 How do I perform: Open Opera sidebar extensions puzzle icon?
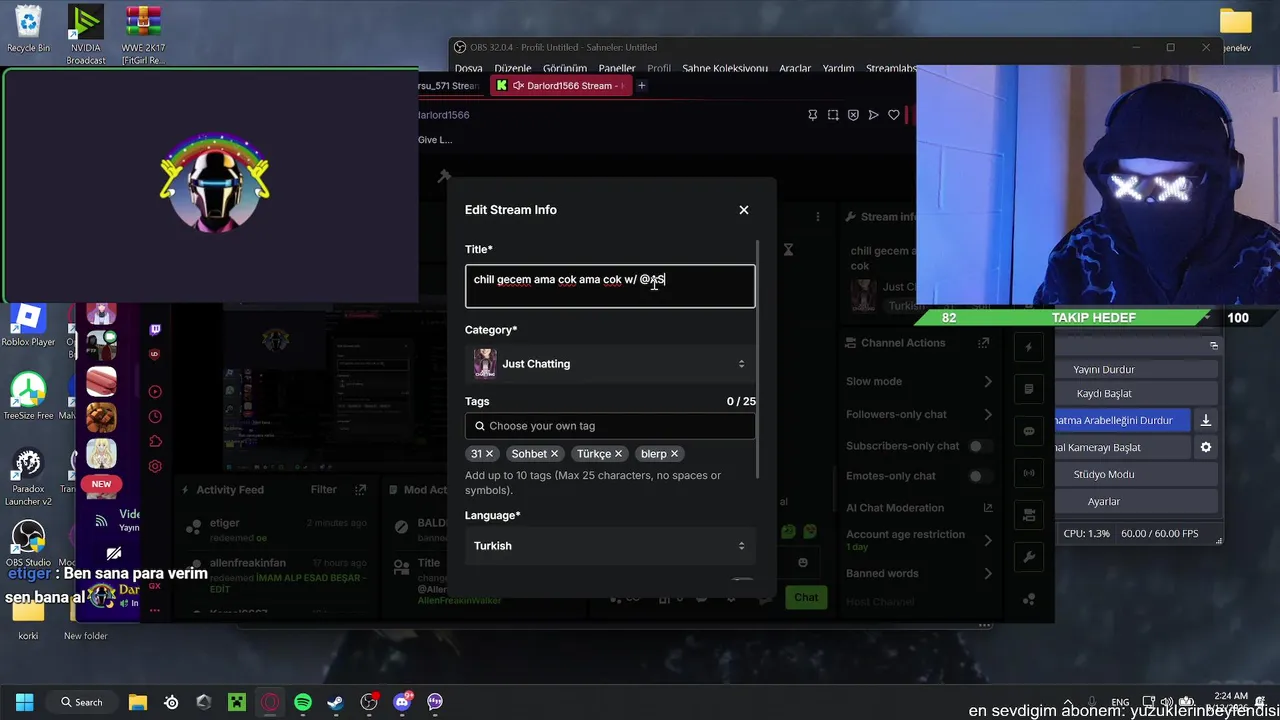click(155, 441)
